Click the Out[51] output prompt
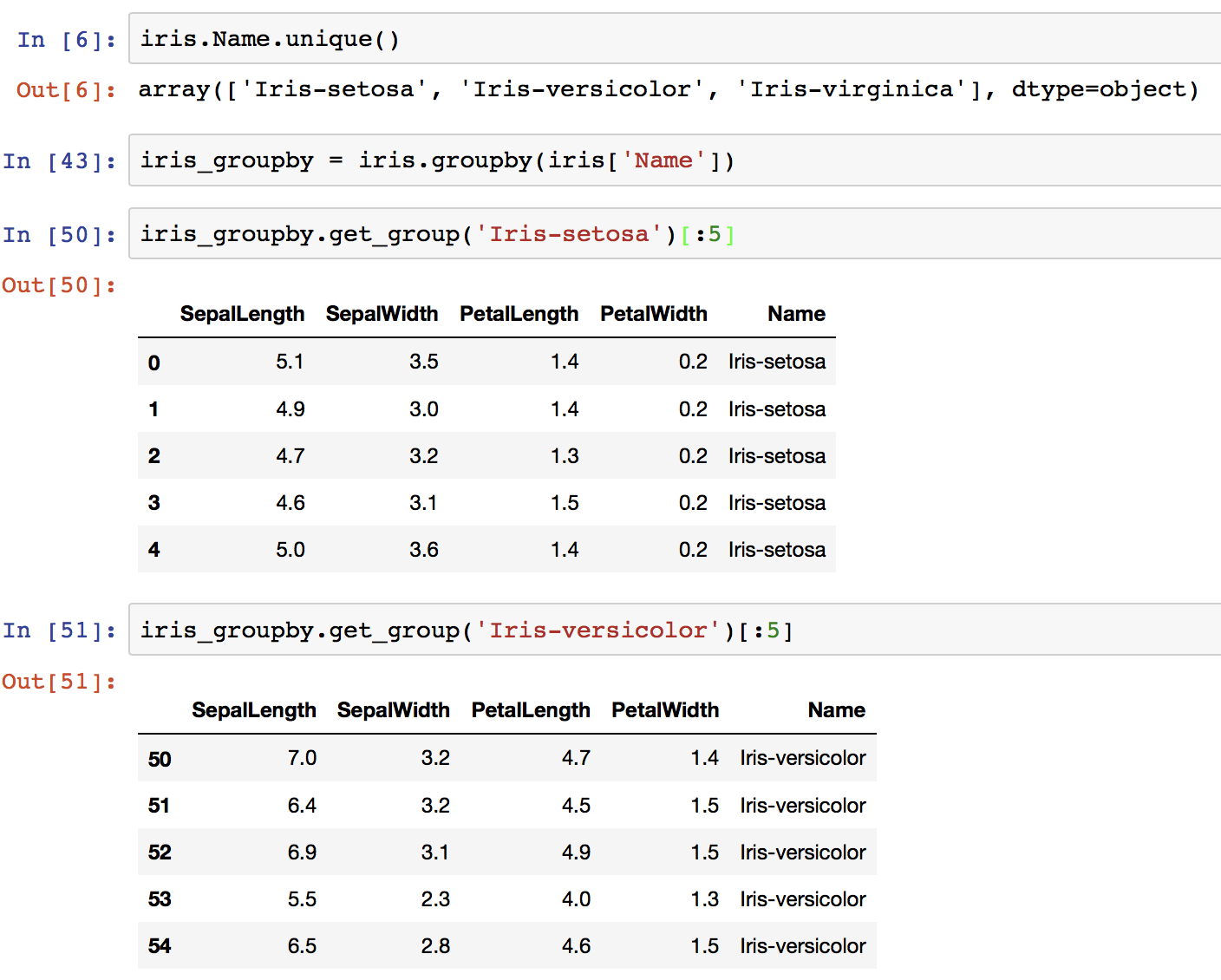Image resolution: width=1221 pixels, height=980 pixels. coord(59,682)
